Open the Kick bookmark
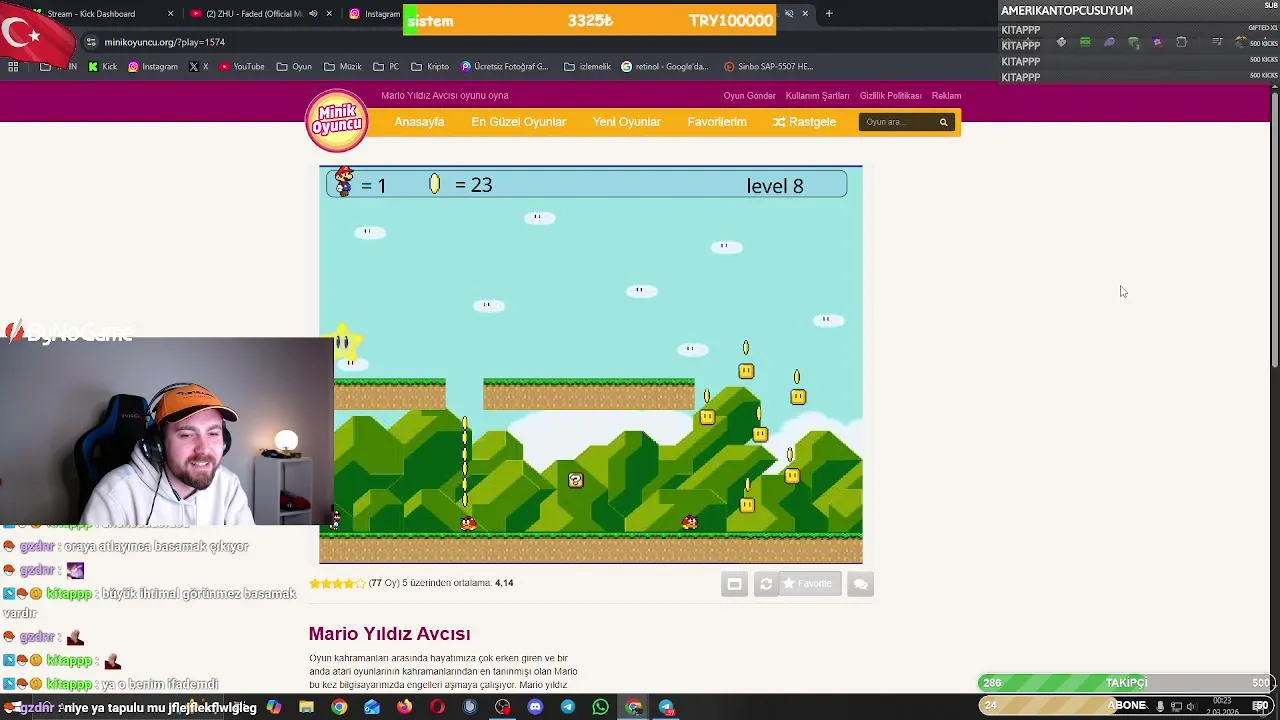The height and width of the screenshot is (720, 1280). coord(103,67)
